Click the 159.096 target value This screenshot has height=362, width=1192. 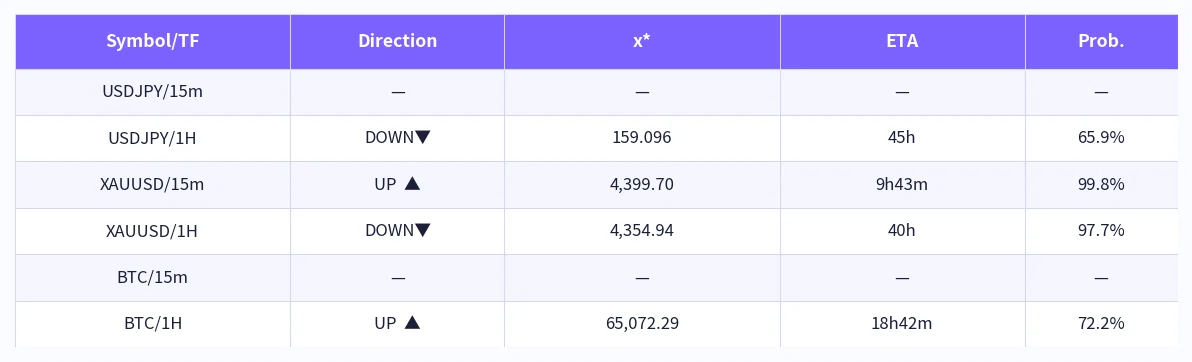pyautogui.click(x=642, y=138)
